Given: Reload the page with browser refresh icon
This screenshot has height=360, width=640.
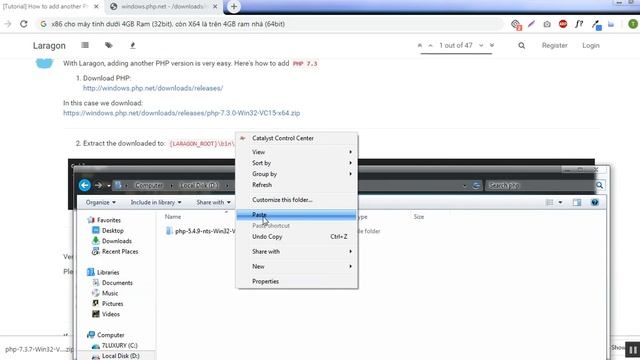Looking at the screenshot, I should 24,24.
